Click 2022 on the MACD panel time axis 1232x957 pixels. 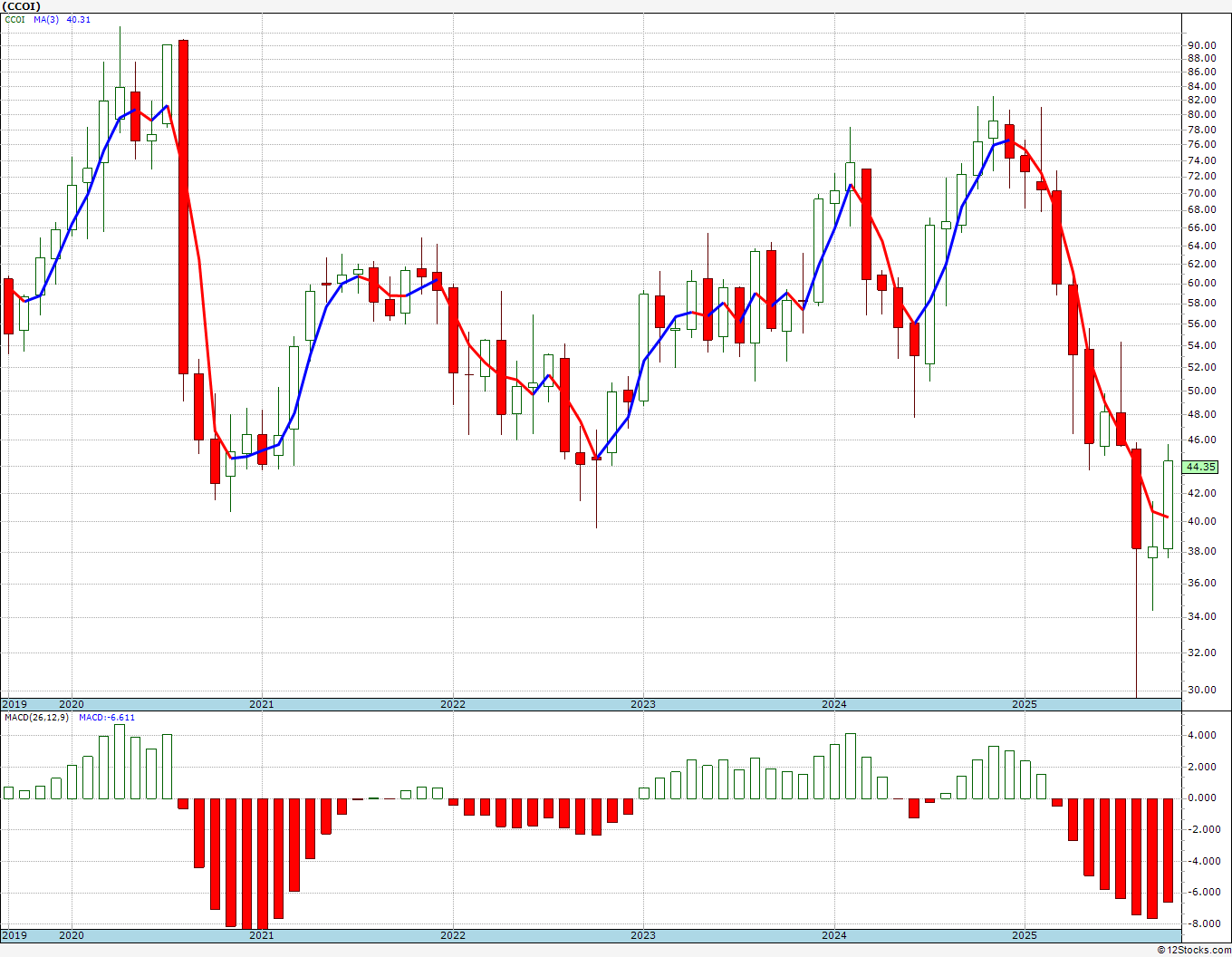(x=453, y=935)
